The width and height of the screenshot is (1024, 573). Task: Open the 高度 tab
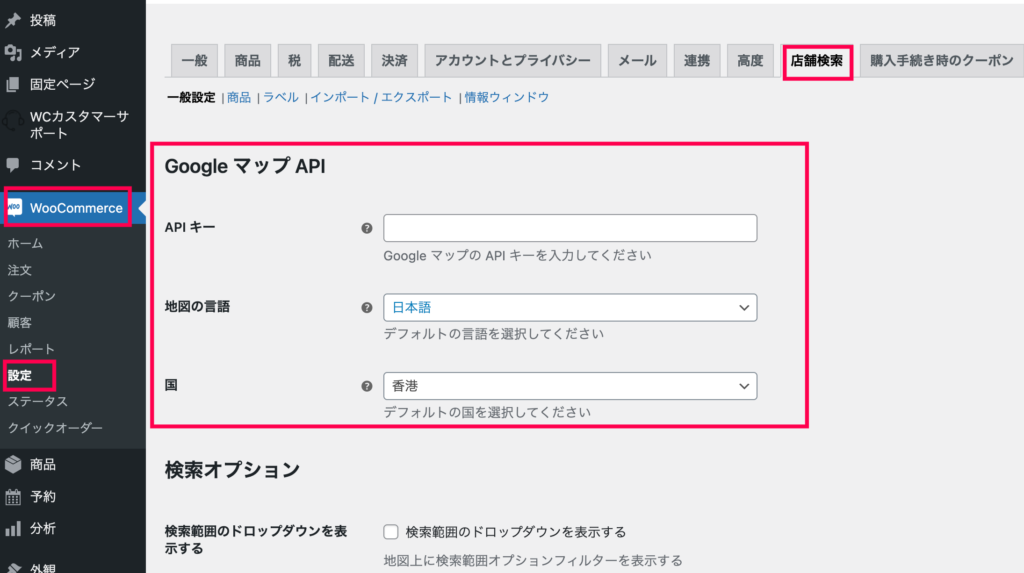tap(750, 61)
